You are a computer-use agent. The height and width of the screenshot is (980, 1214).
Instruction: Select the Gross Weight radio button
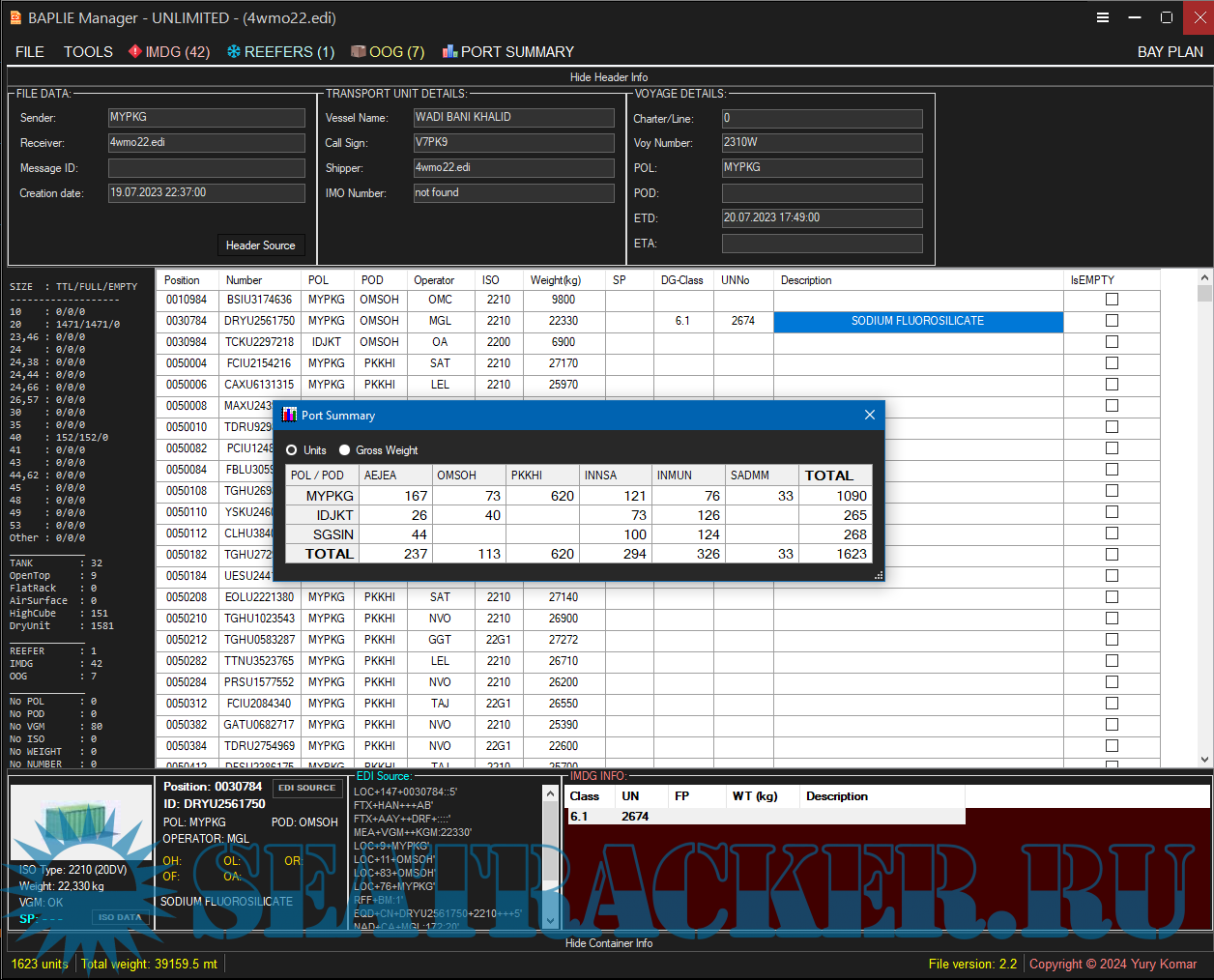point(344,450)
